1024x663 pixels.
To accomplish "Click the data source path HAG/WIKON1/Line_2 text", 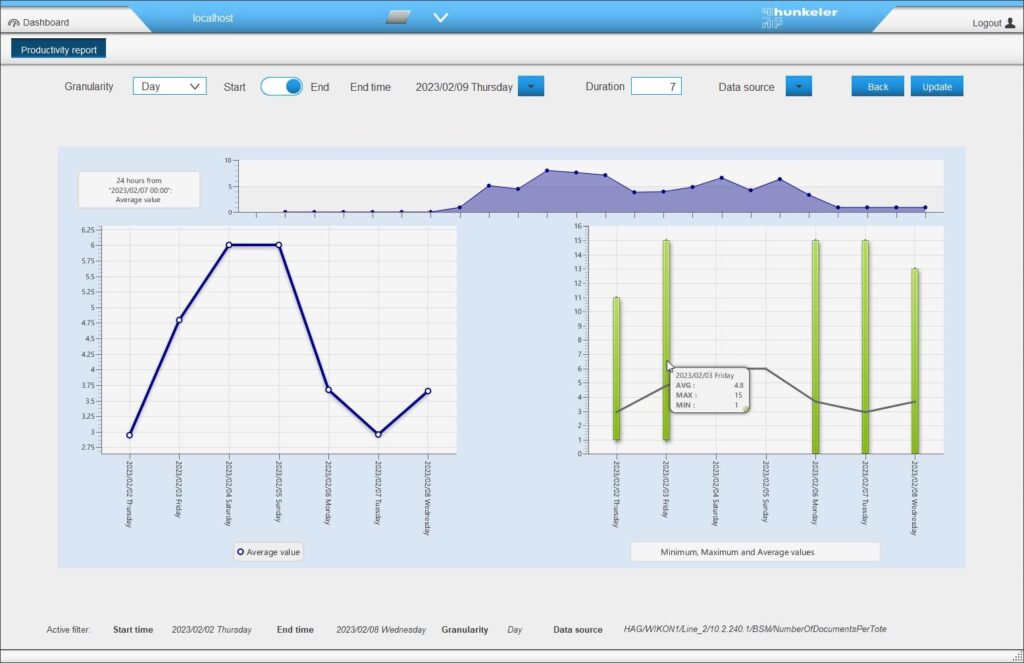I will (x=755, y=629).
